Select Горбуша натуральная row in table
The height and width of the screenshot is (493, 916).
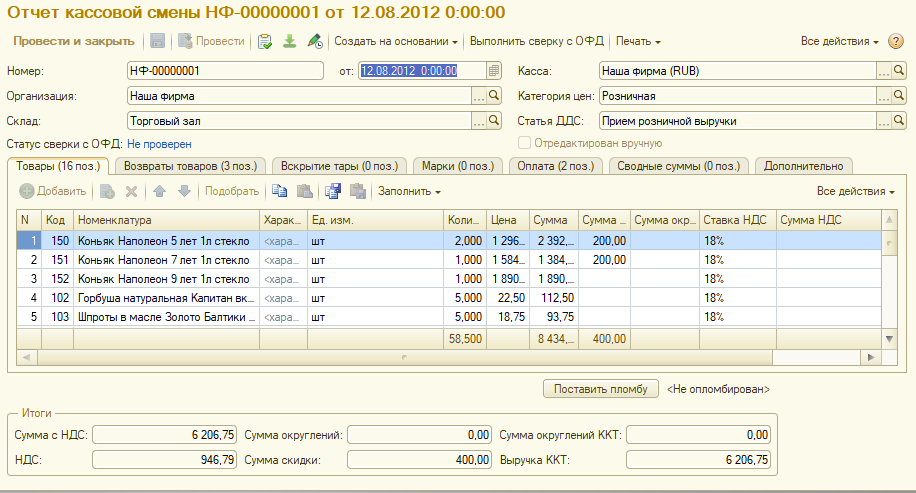(164, 297)
